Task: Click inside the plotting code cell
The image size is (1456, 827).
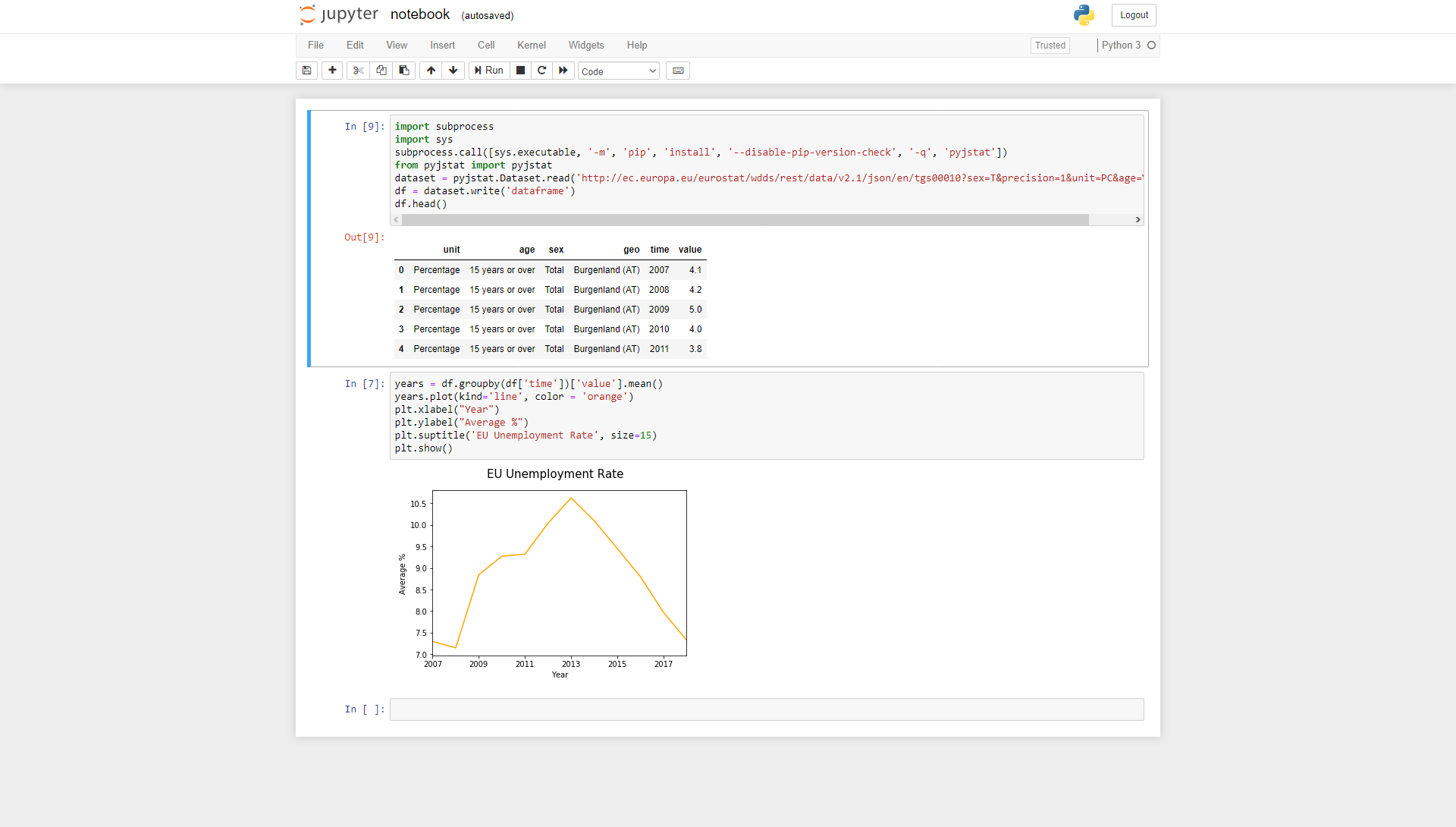Action: (x=767, y=416)
